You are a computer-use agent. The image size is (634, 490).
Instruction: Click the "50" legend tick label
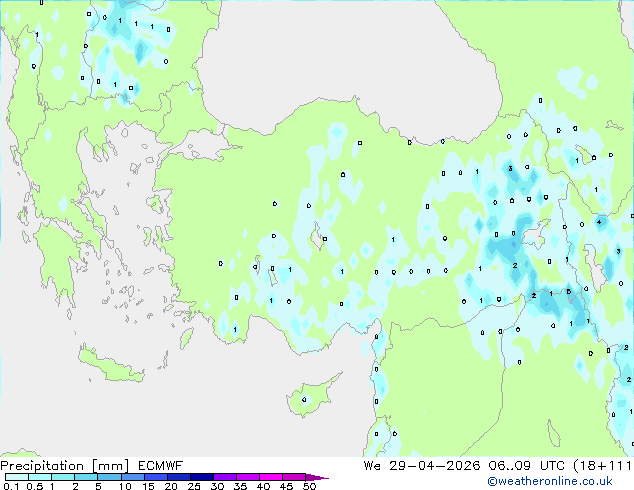point(309,486)
